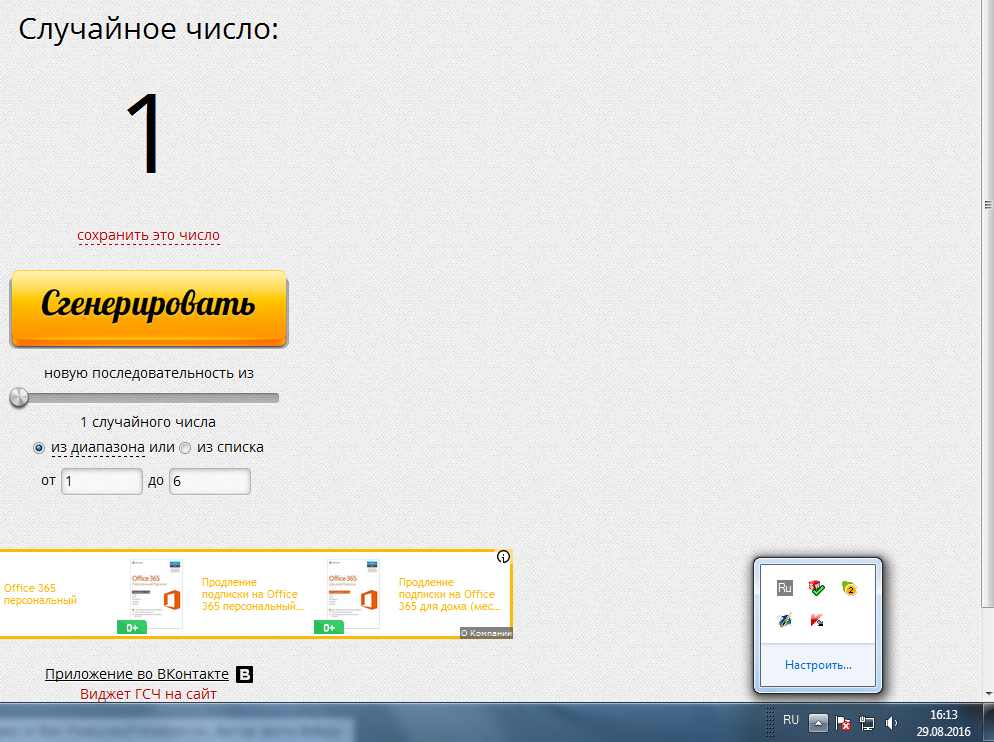Click the blue globe with pencil tray icon
This screenshot has width=994, height=742.
click(785, 620)
